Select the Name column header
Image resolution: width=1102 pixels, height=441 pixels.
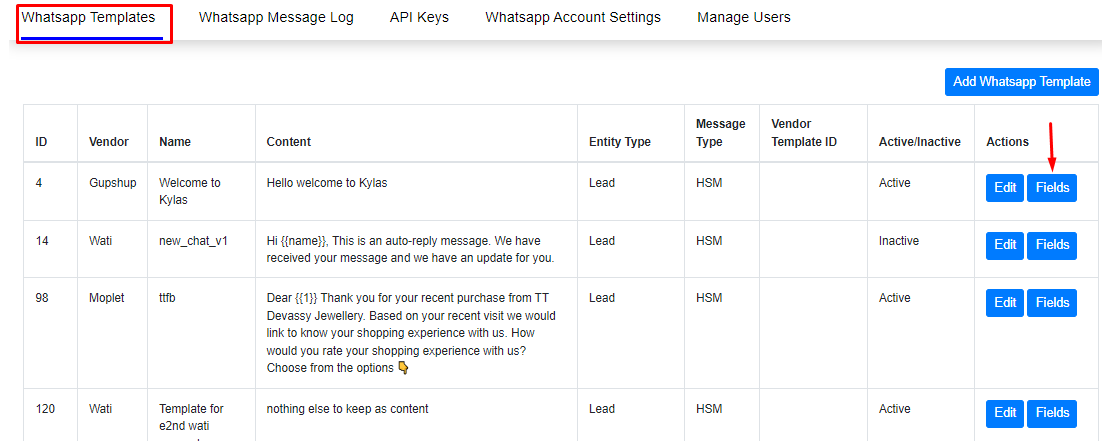click(175, 141)
